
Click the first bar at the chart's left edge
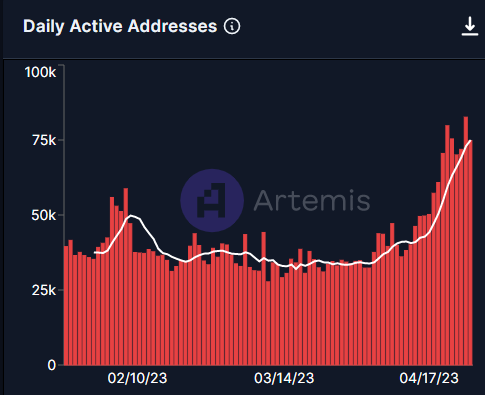point(66,305)
